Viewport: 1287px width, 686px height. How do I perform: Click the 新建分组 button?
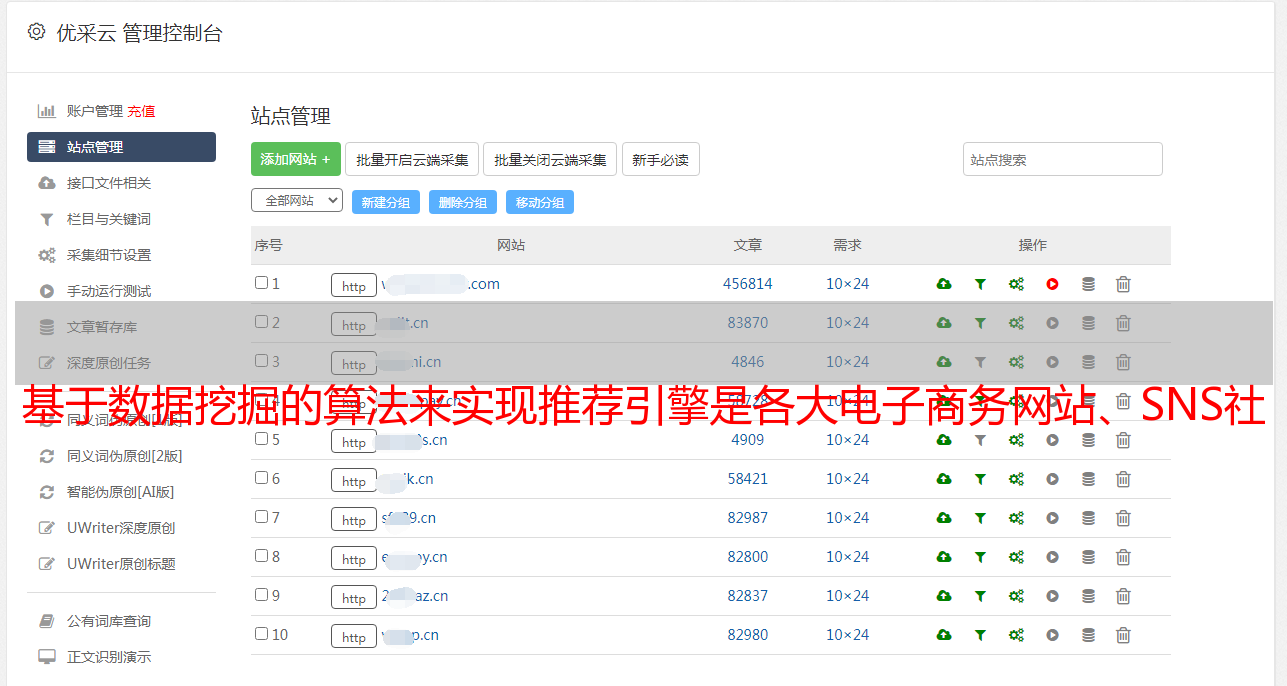click(386, 202)
